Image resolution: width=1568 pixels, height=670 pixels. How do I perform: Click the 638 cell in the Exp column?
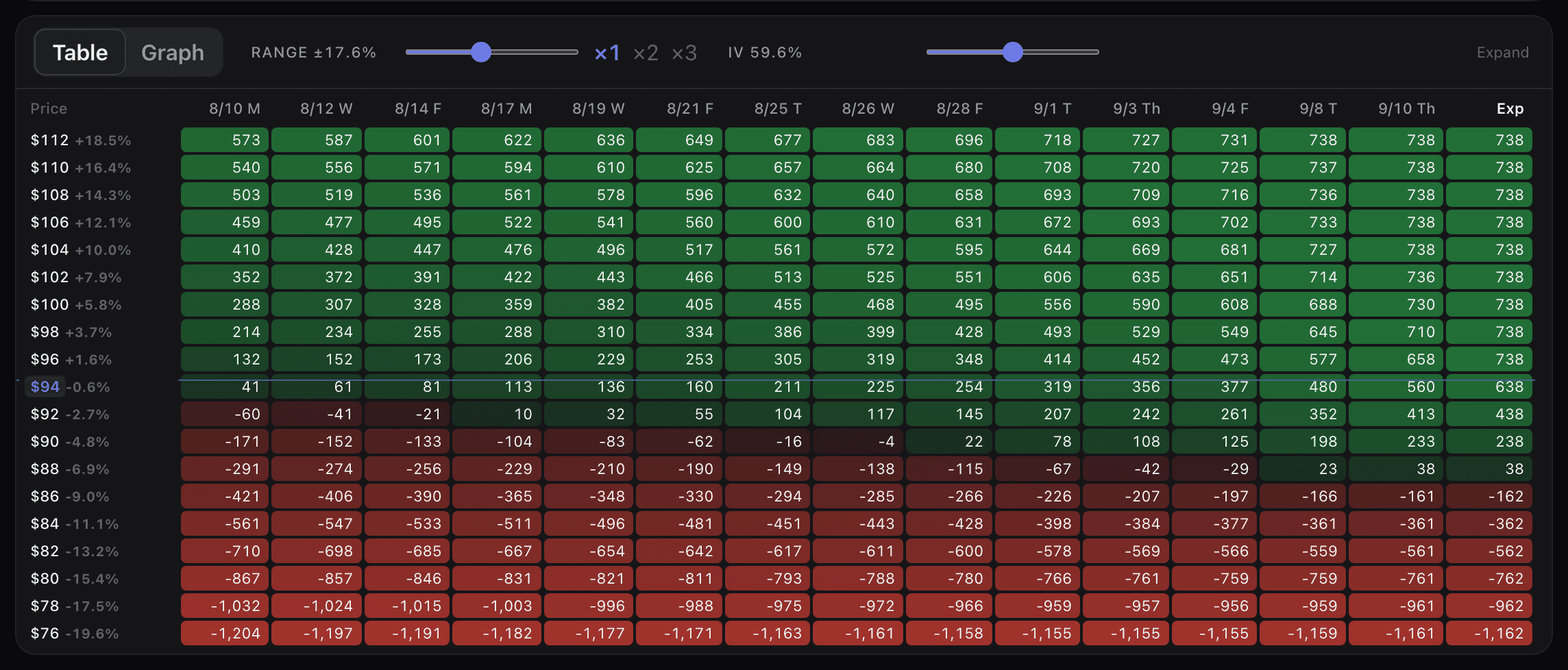[1489, 387]
